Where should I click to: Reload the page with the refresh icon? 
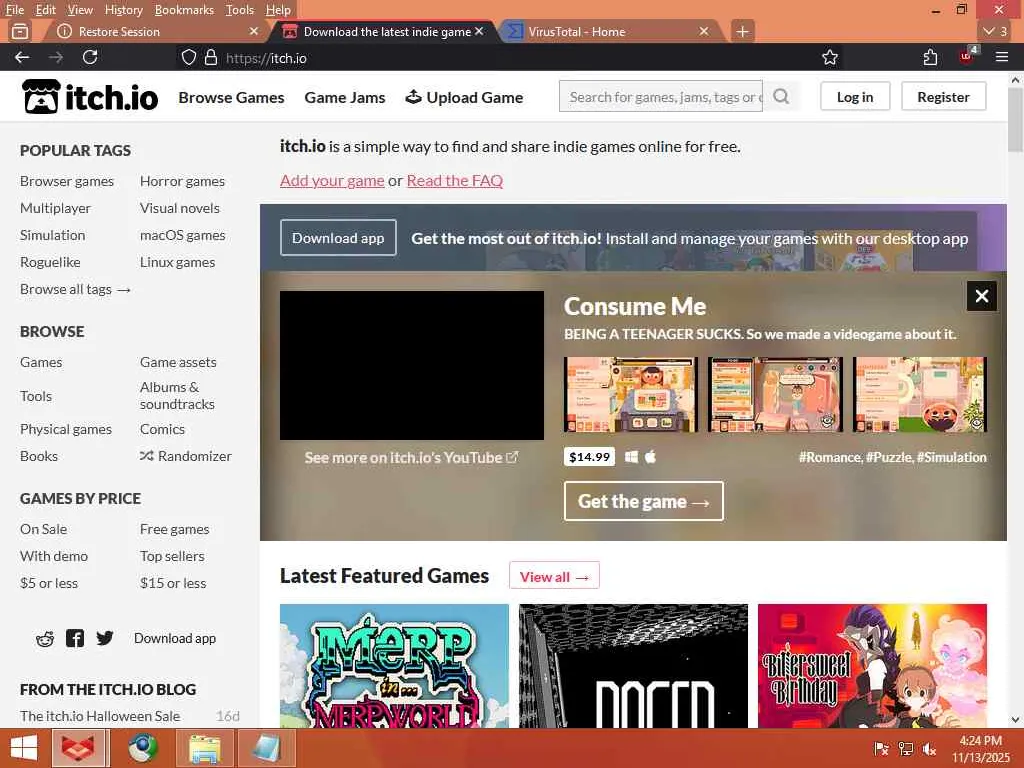pos(90,57)
